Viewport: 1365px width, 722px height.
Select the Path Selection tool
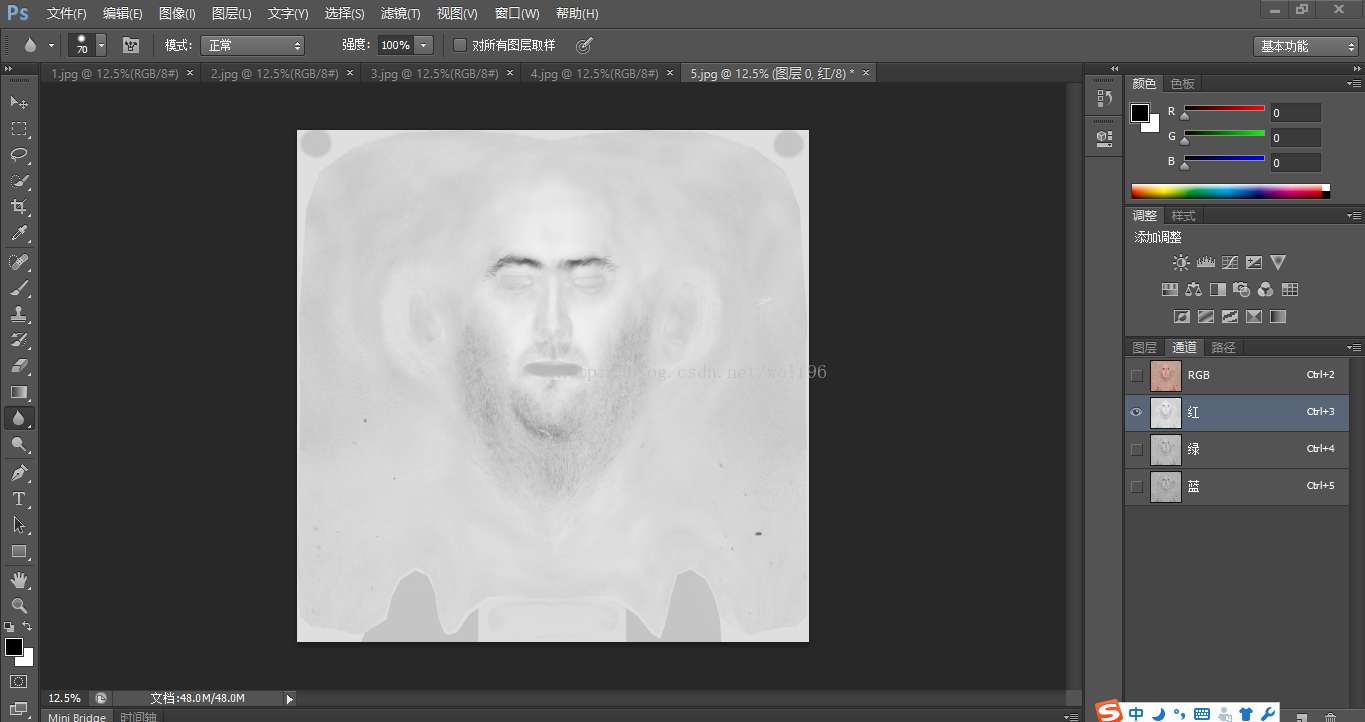click(x=19, y=525)
